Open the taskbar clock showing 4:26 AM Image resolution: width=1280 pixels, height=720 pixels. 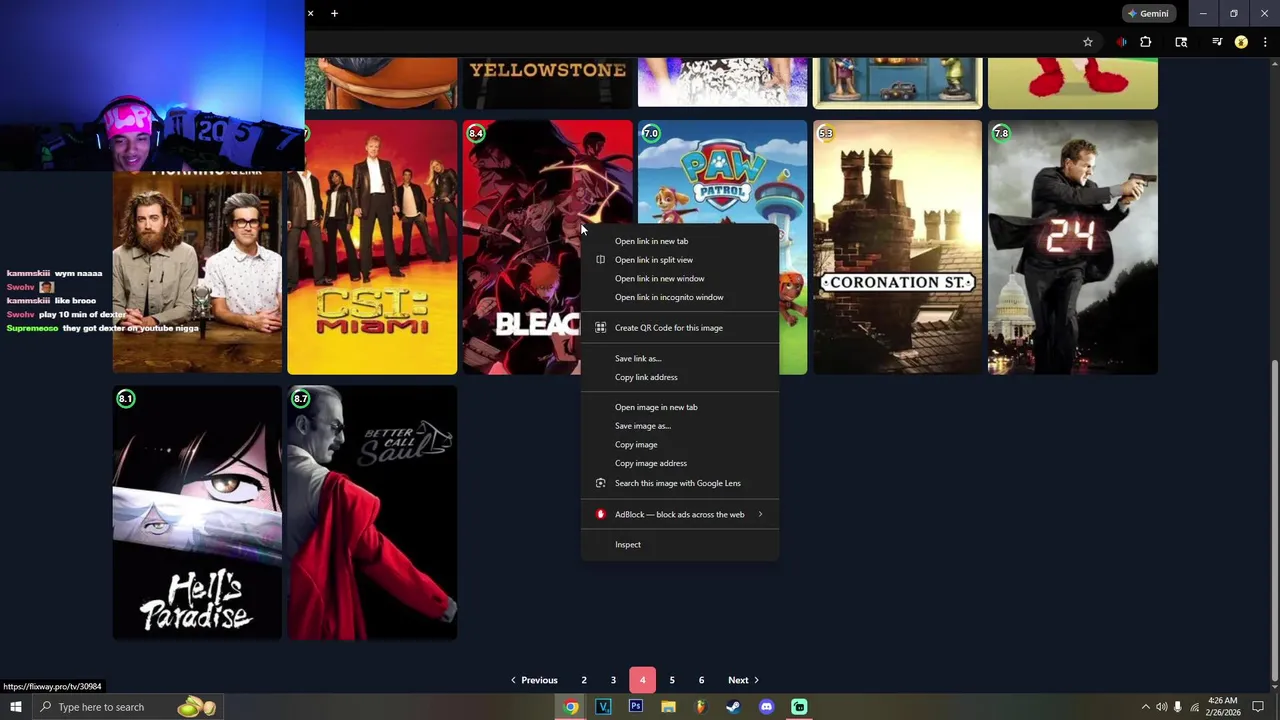(1223, 707)
